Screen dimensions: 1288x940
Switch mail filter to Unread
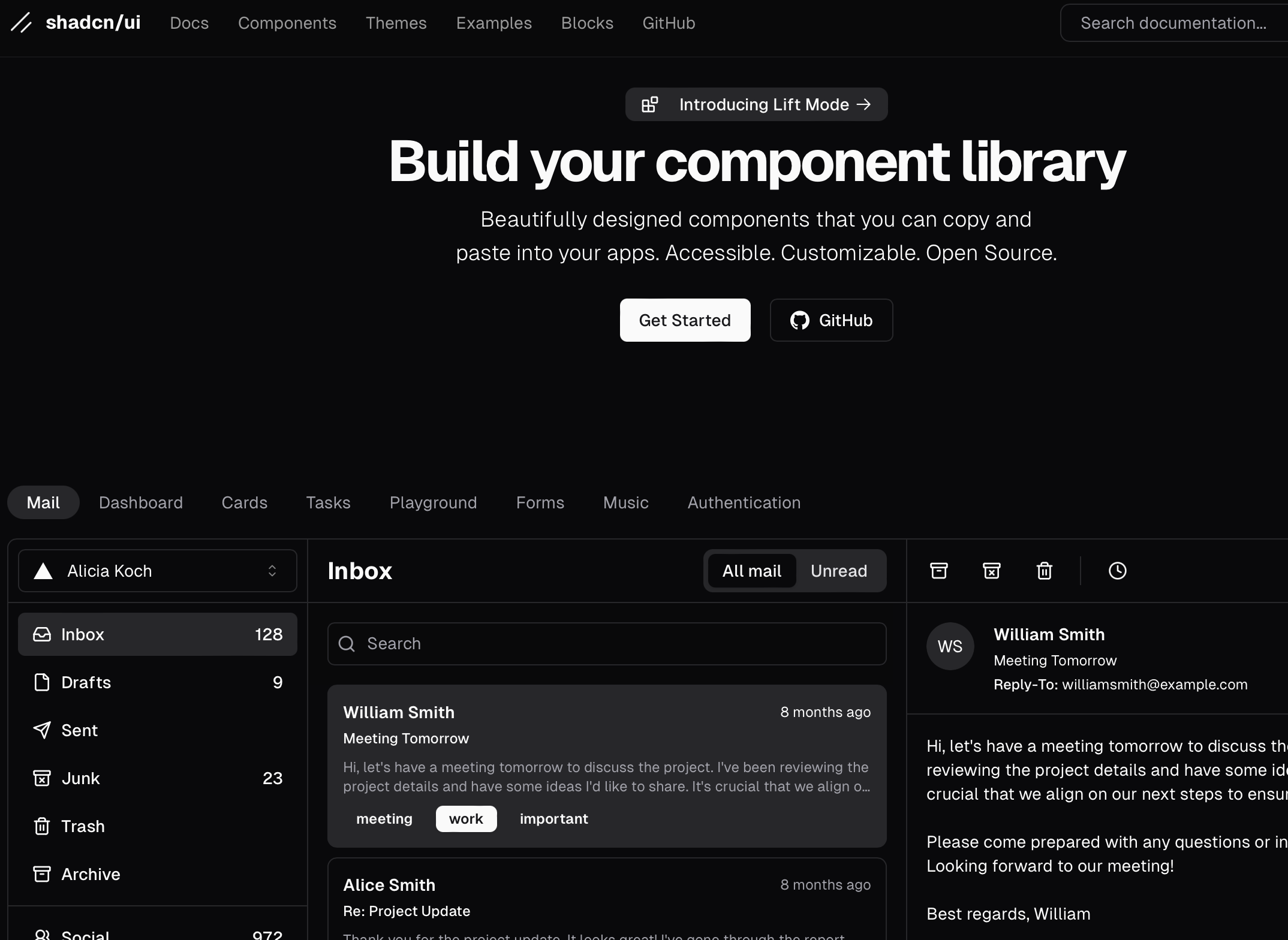pos(838,571)
